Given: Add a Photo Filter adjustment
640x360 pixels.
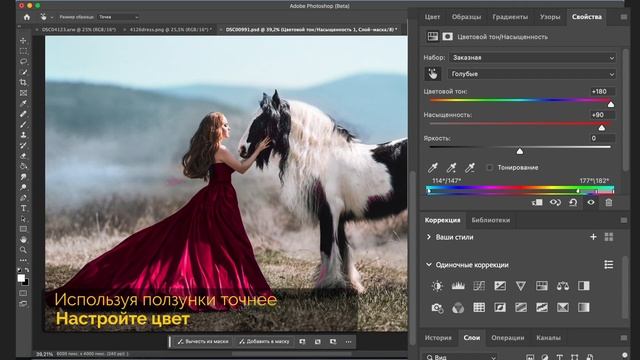Looking at the screenshot, I should (x=437, y=307).
